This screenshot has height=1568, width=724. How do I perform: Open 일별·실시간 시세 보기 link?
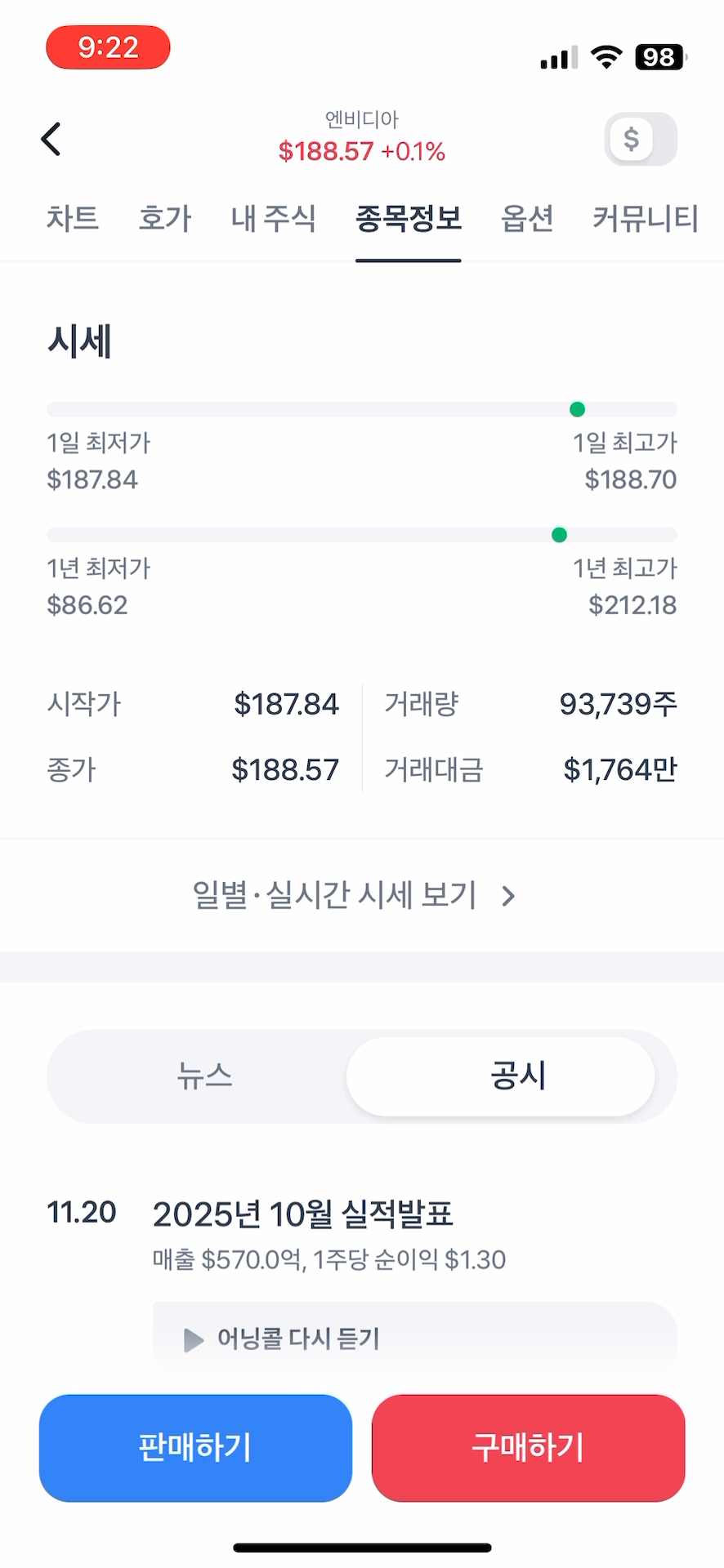tap(335, 895)
